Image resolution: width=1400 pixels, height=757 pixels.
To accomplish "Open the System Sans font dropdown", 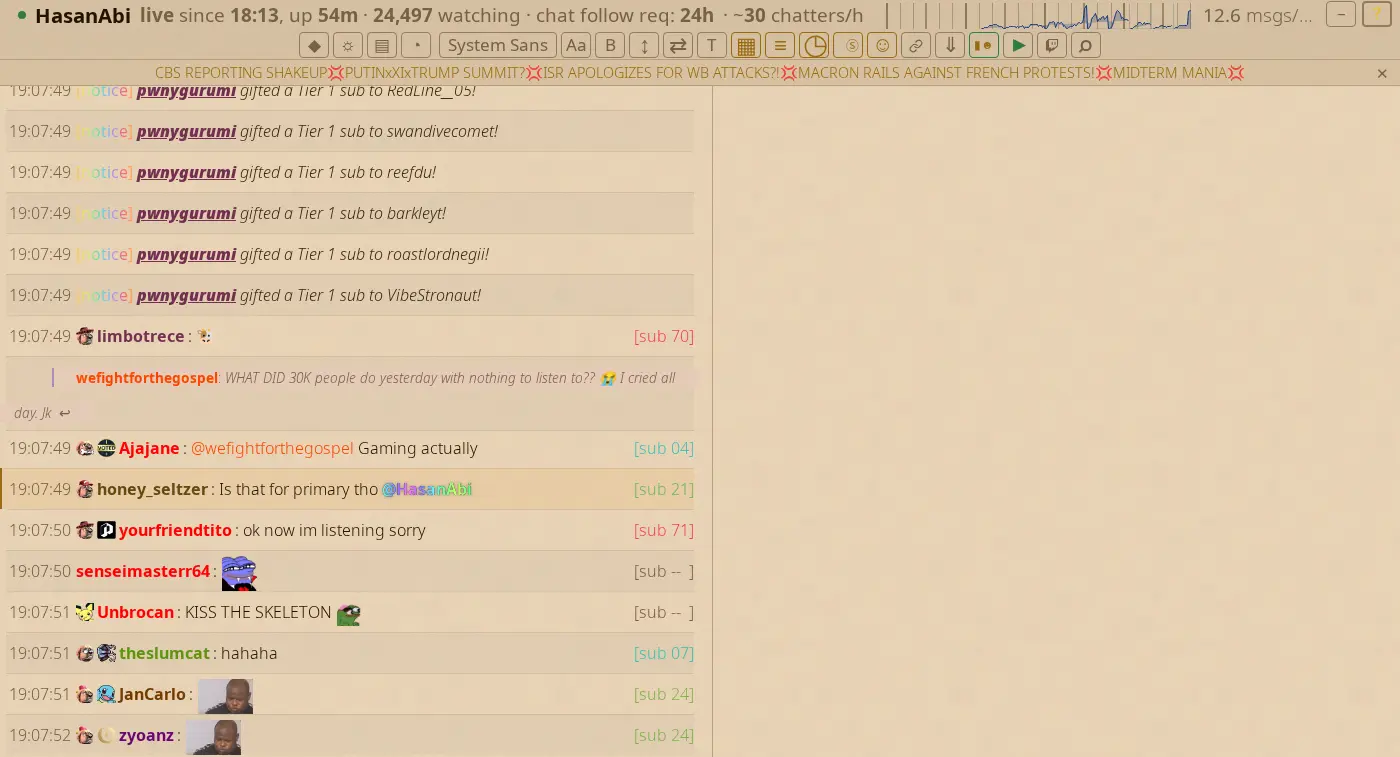I will (498, 45).
